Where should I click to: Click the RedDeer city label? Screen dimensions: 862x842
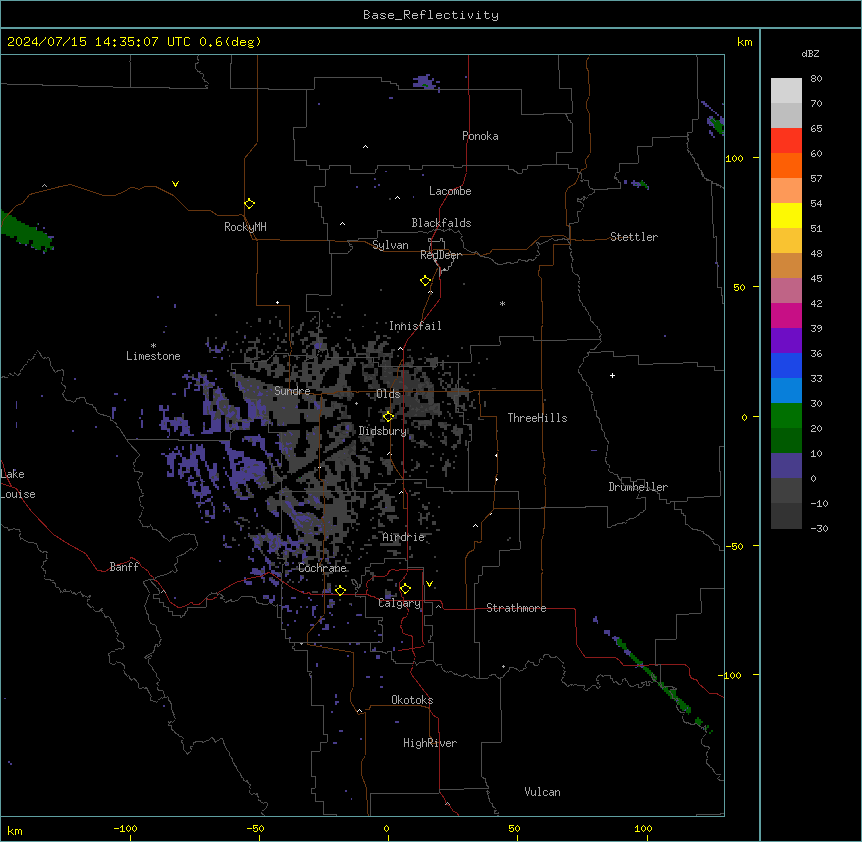click(440, 255)
